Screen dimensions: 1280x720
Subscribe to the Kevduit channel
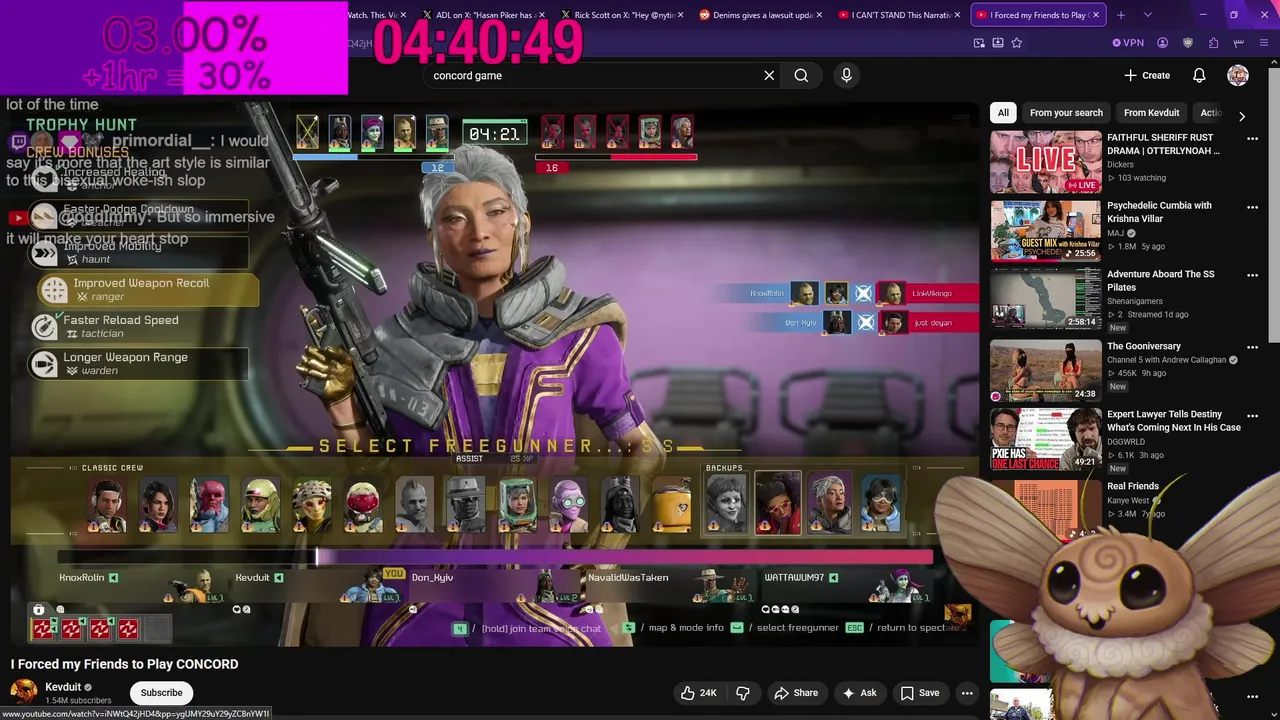click(x=161, y=693)
